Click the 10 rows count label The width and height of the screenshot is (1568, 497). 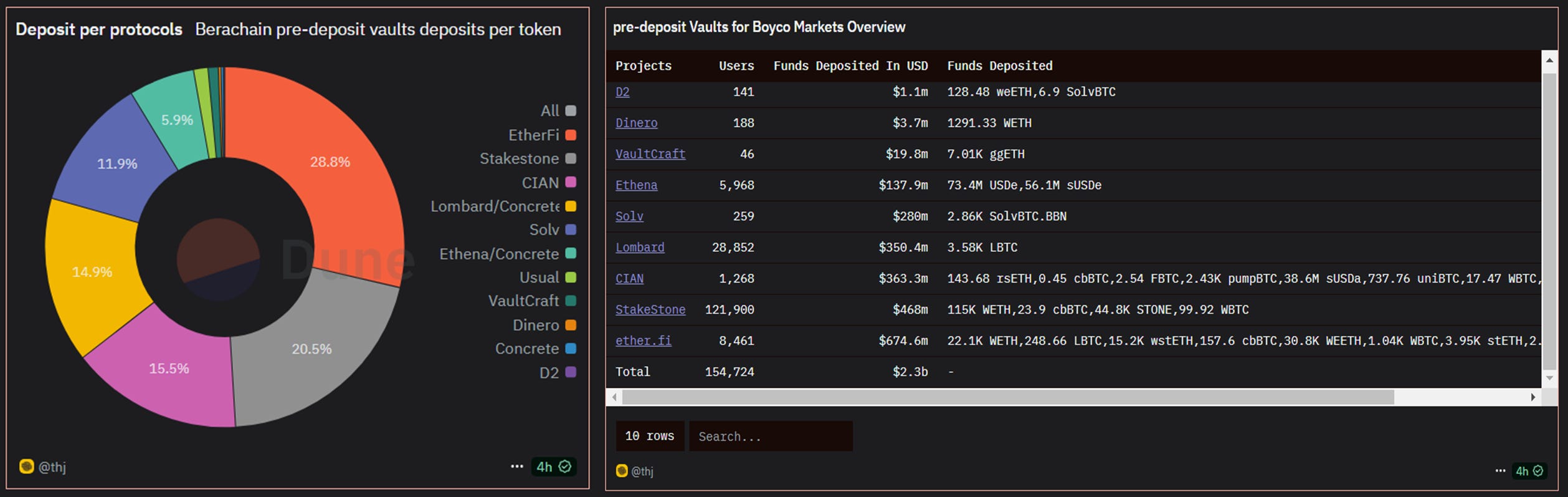650,436
